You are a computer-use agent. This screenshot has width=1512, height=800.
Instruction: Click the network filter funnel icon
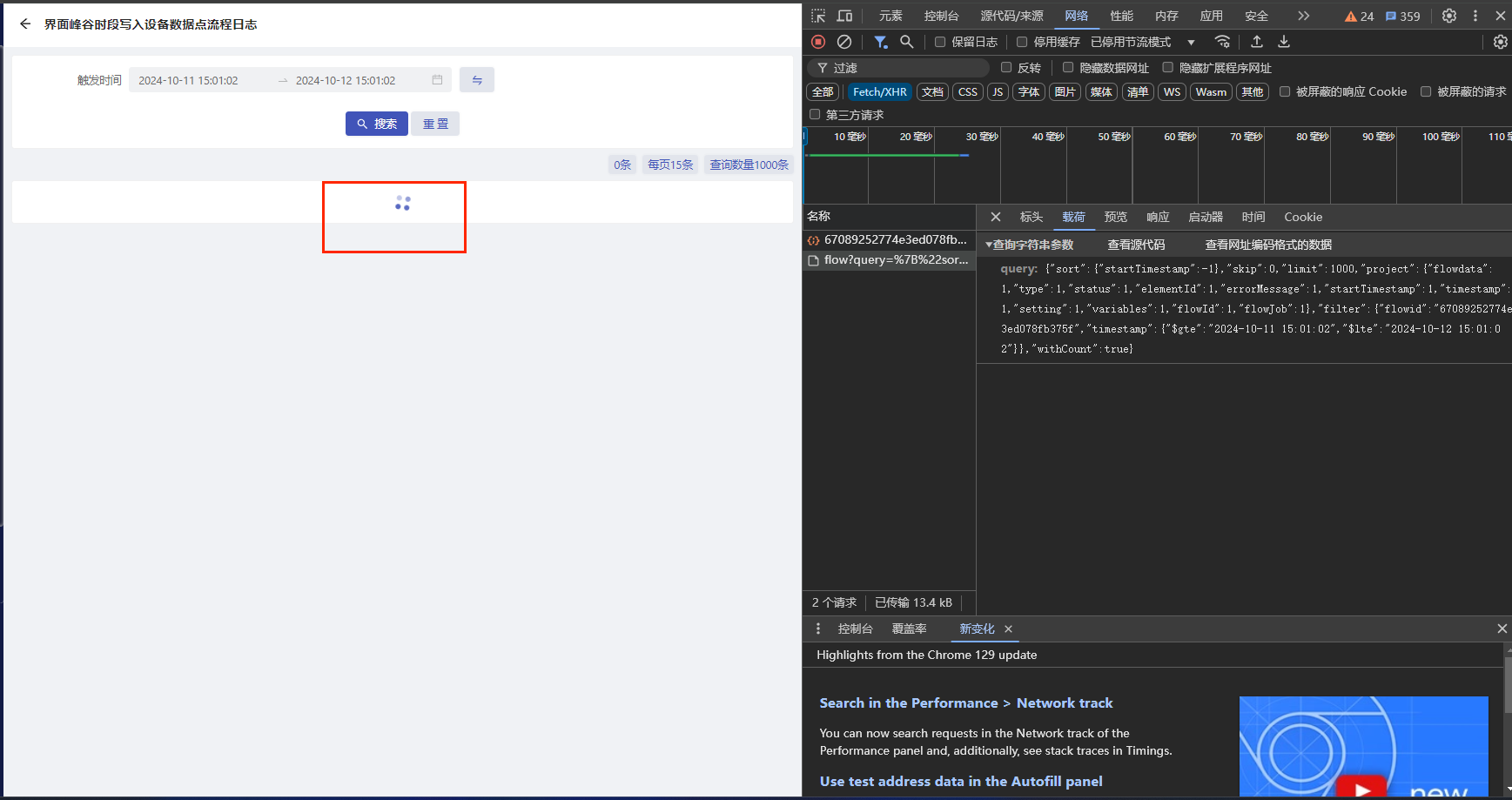pyautogui.click(x=881, y=42)
